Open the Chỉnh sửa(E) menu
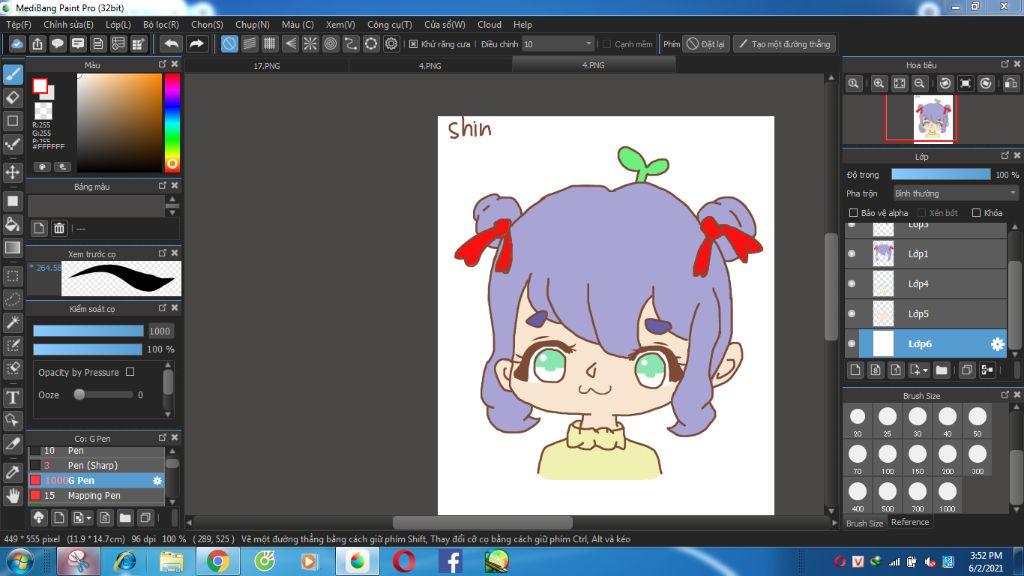Screen dimensions: 1024x576 click(68, 24)
